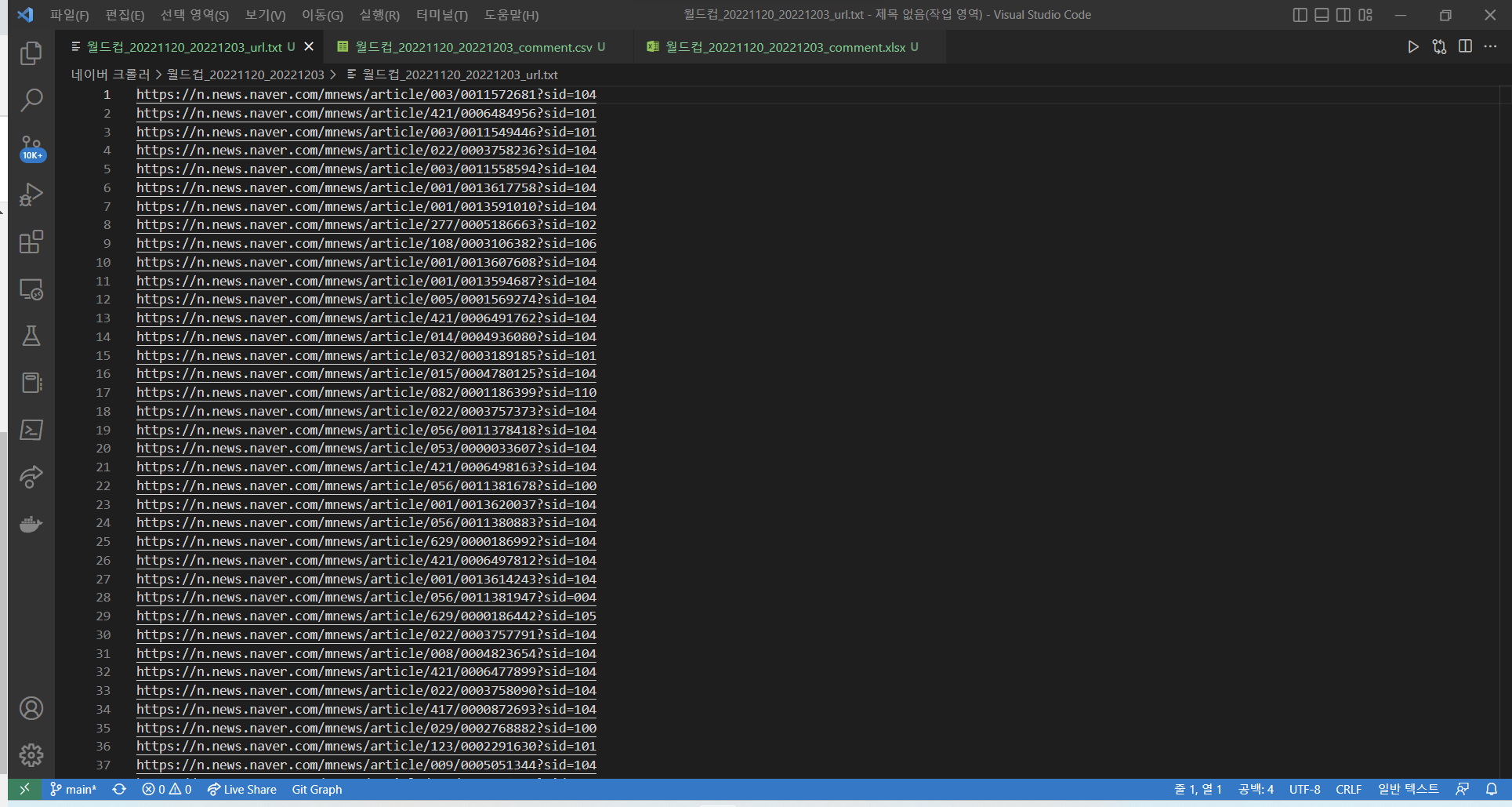
Task: Click the URL on line 17 with sid=110
Action: pos(366,392)
